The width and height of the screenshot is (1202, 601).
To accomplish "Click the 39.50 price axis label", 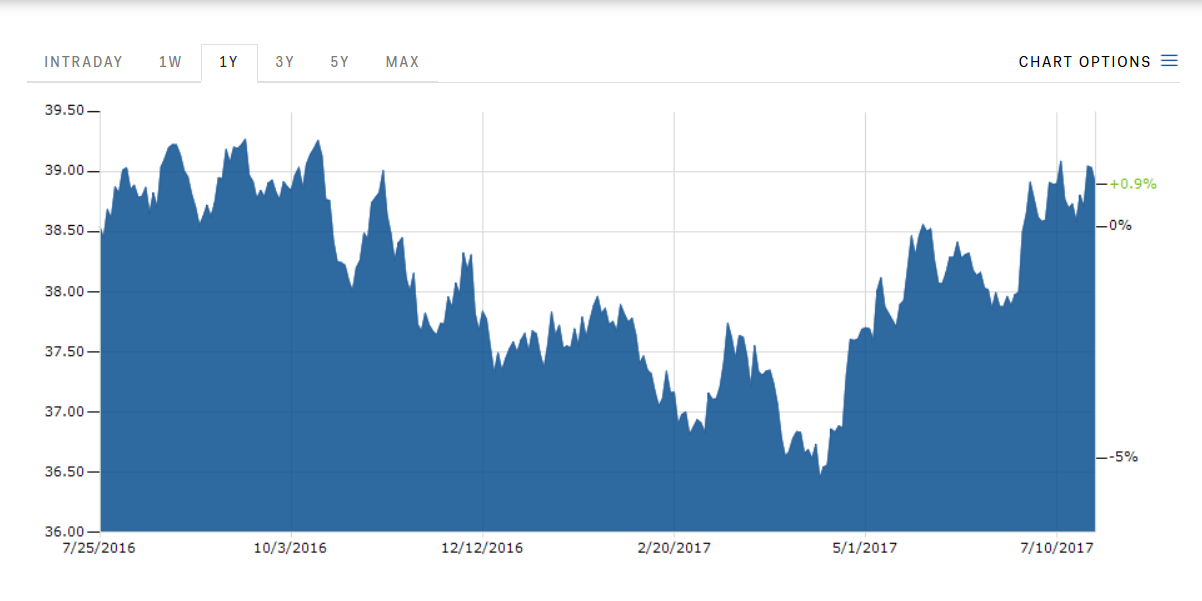I will coord(65,111).
